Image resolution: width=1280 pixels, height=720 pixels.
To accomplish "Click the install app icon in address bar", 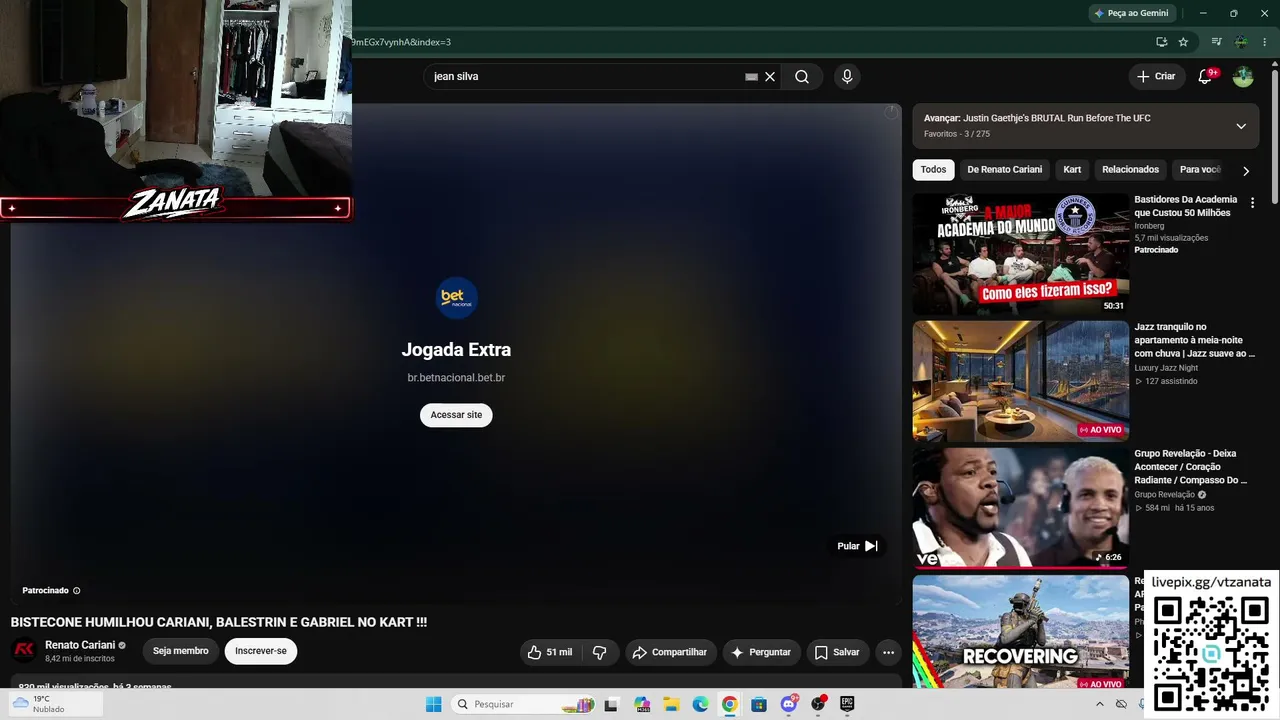I will (1161, 42).
